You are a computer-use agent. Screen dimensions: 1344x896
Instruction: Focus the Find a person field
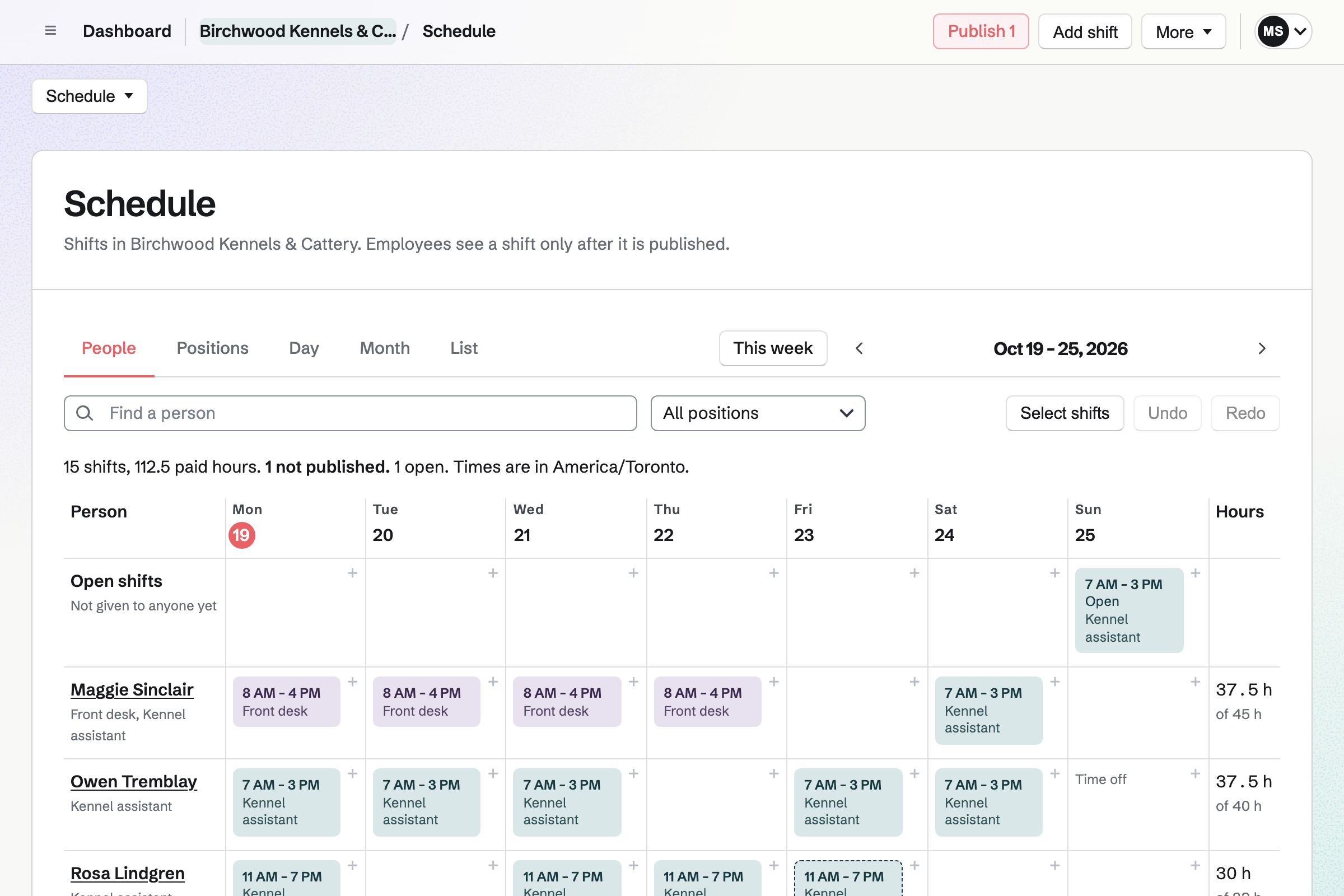point(351,413)
